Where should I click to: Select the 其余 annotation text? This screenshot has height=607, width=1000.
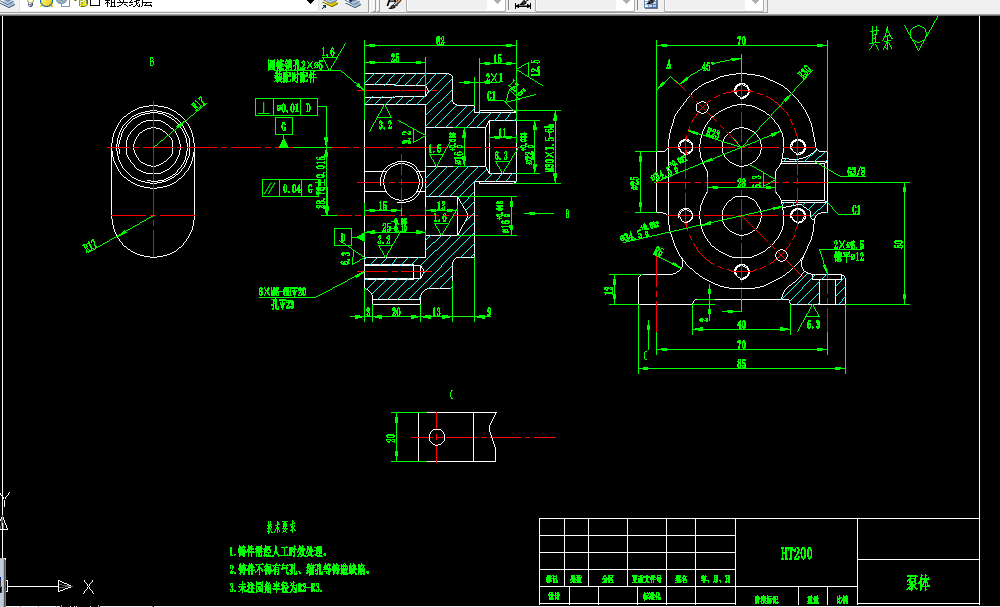[881, 38]
